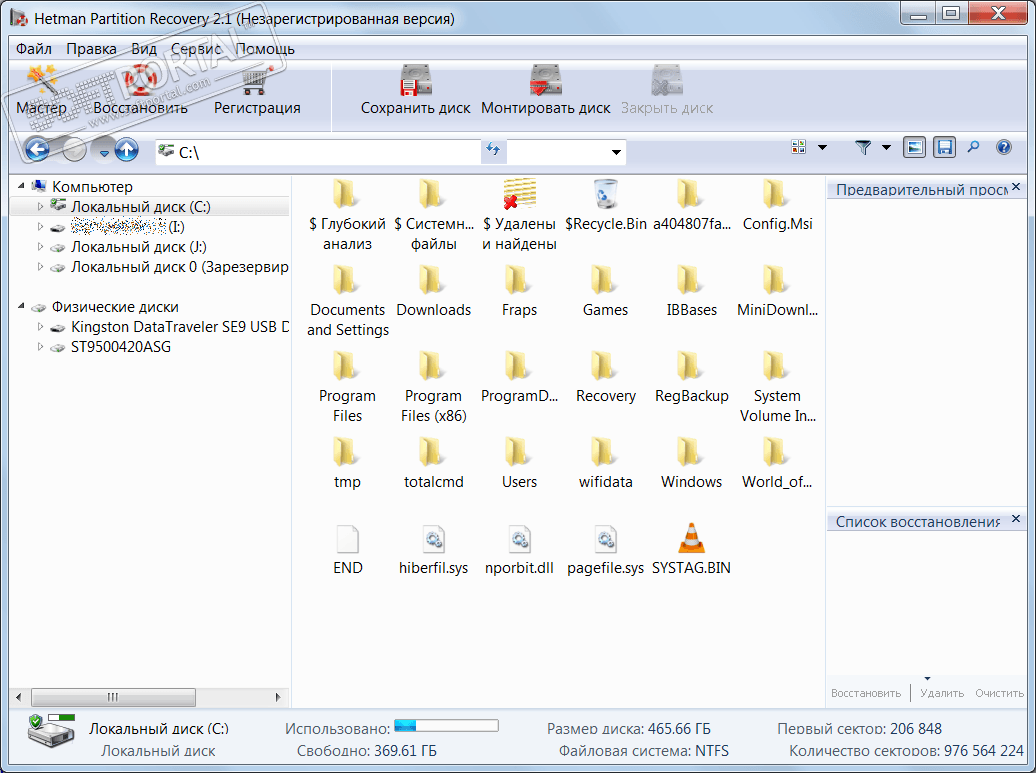Click the tree horizontal scrollbar thumb
This screenshot has height=773, width=1036.
pyautogui.click(x=113, y=697)
